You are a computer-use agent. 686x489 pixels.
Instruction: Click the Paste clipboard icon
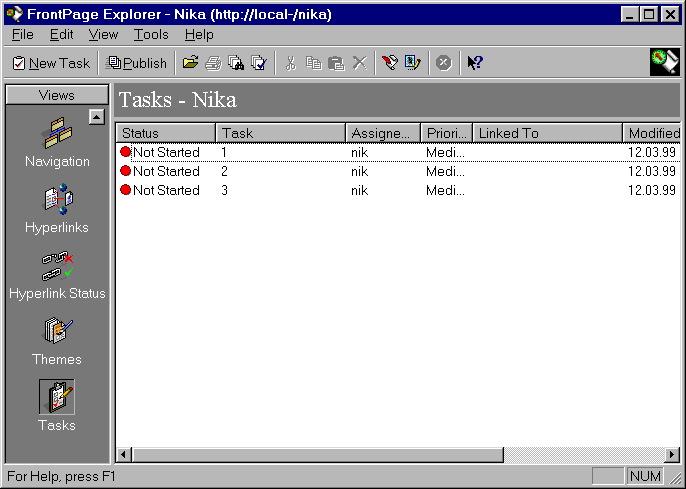point(336,63)
